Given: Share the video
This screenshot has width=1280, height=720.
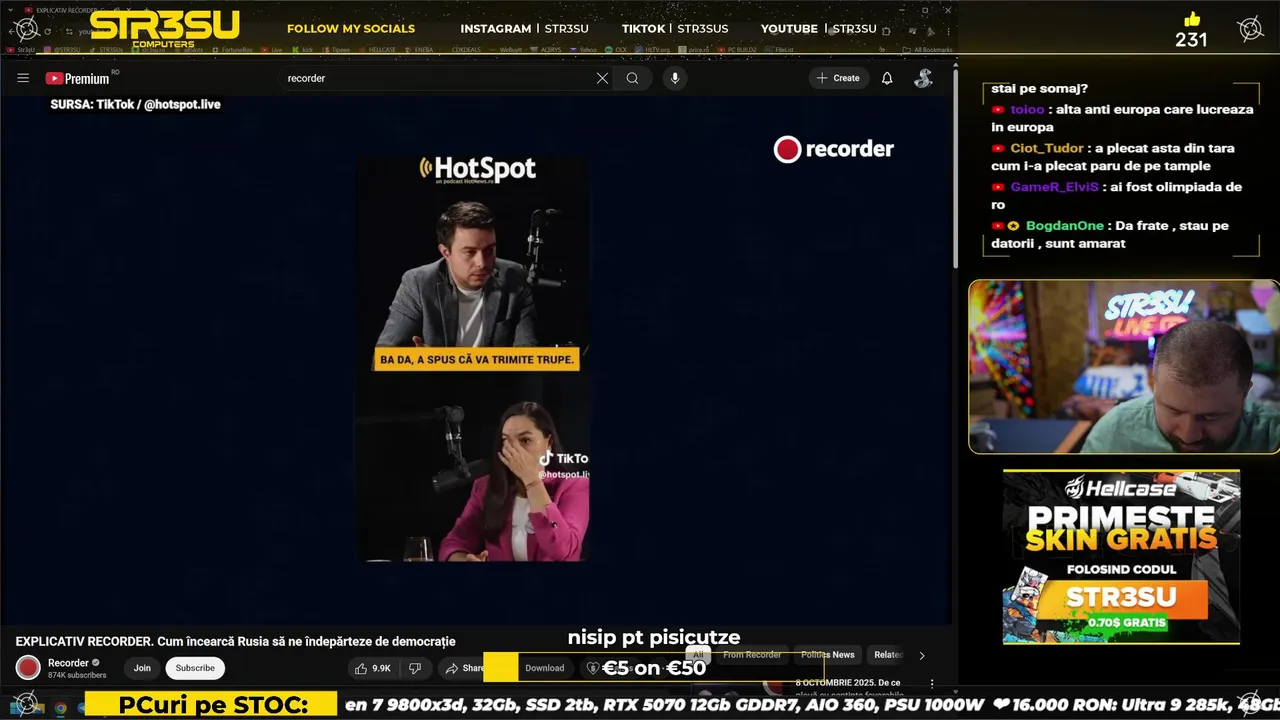Looking at the screenshot, I should [x=465, y=668].
